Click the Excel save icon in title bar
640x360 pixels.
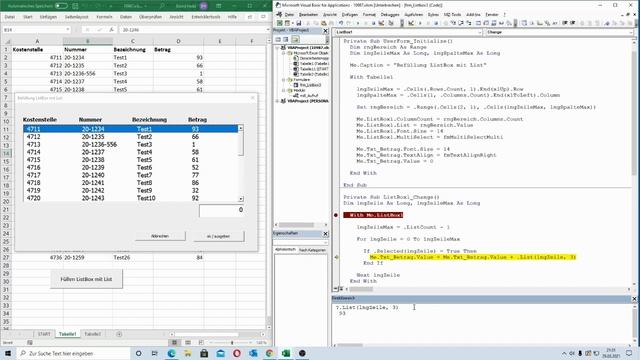(76, 6)
